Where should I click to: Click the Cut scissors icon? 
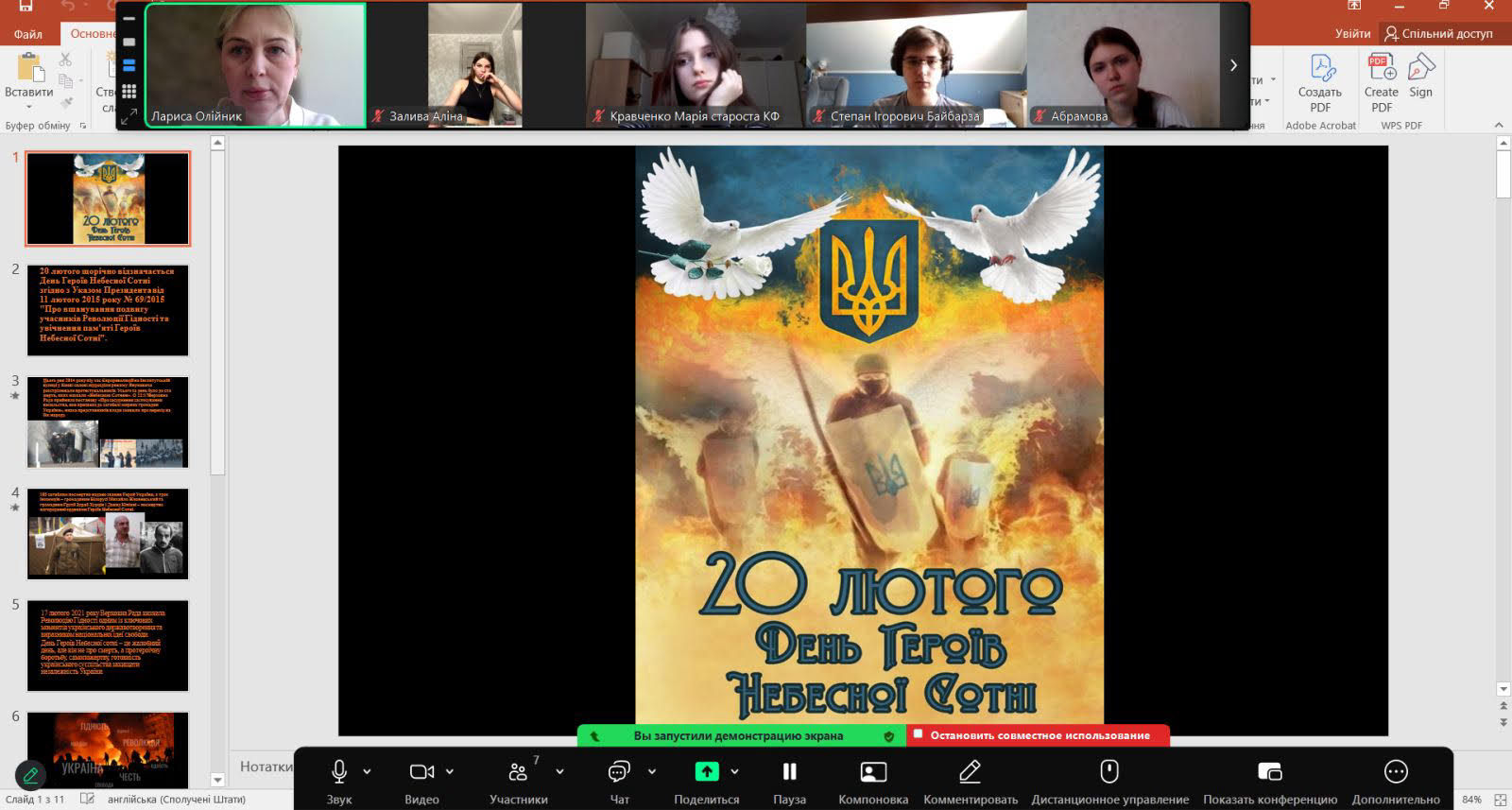point(65,60)
